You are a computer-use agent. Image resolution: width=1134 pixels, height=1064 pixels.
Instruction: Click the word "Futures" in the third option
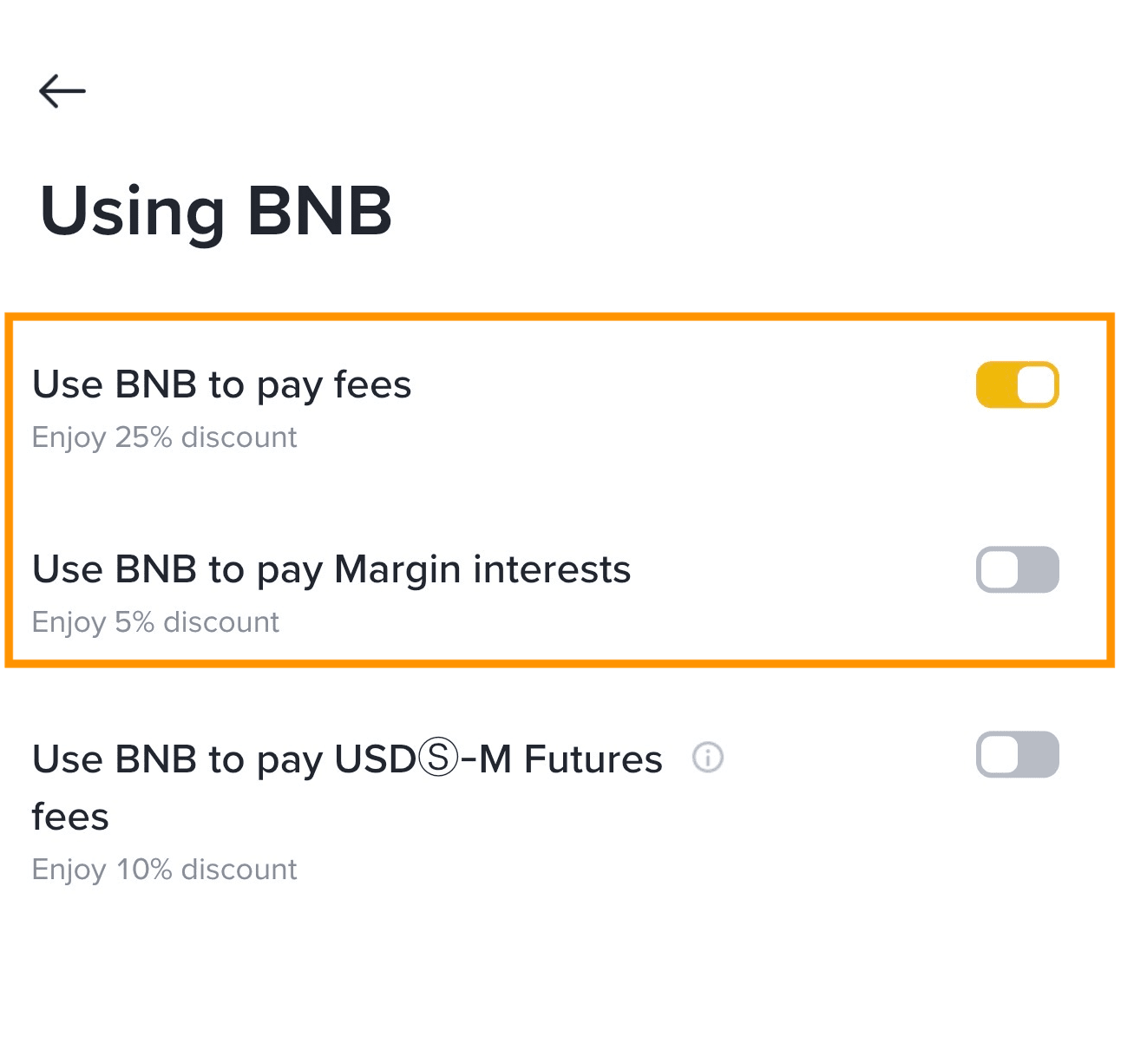[x=593, y=759]
